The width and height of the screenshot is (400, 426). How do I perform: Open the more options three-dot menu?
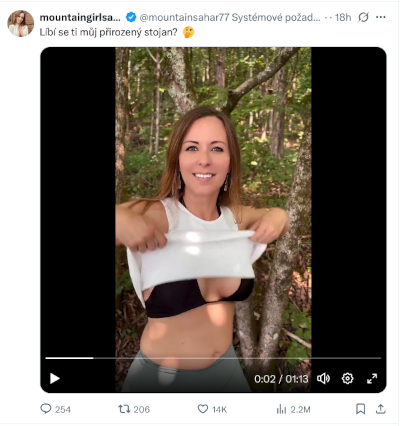click(381, 17)
